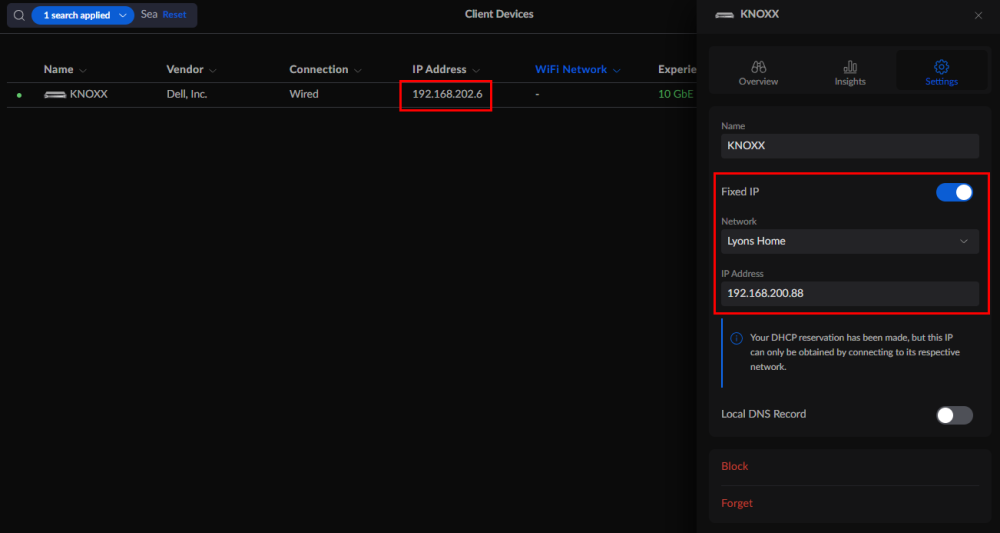Enable the Local DNS Record toggle
This screenshot has height=533, width=1000.
954,415
